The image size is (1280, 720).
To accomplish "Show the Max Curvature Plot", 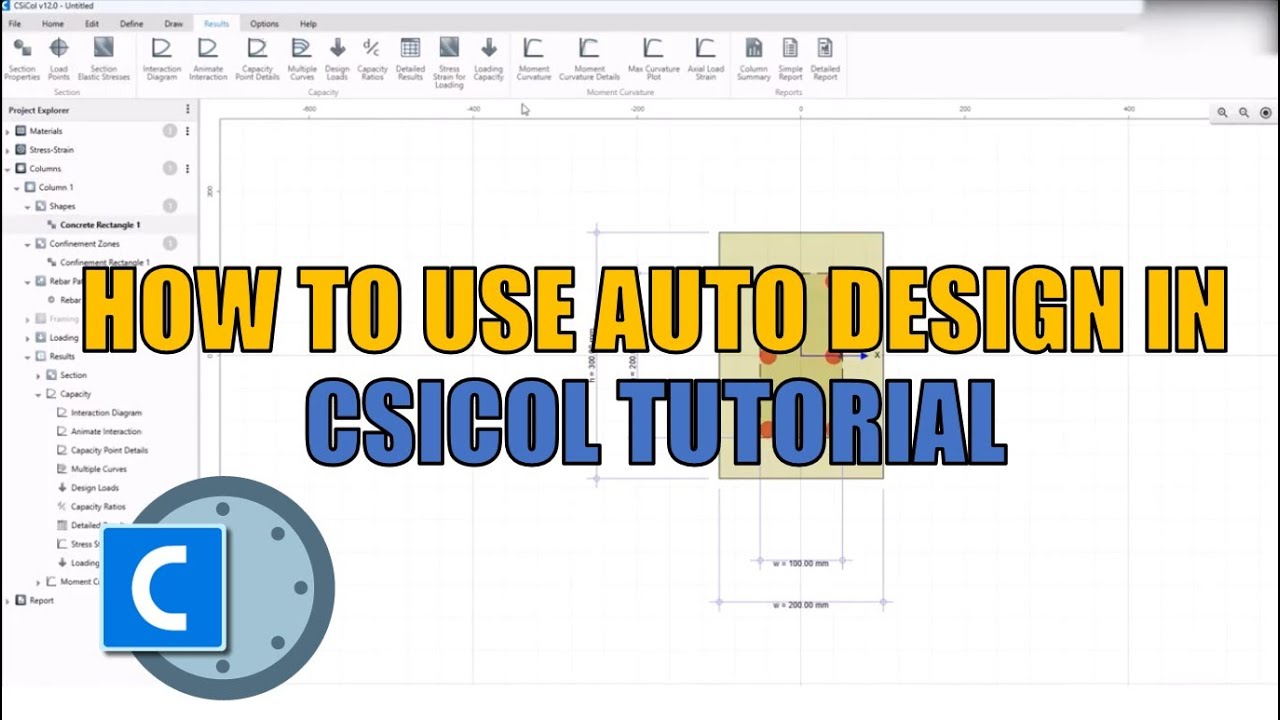I will tap(653, 59).
